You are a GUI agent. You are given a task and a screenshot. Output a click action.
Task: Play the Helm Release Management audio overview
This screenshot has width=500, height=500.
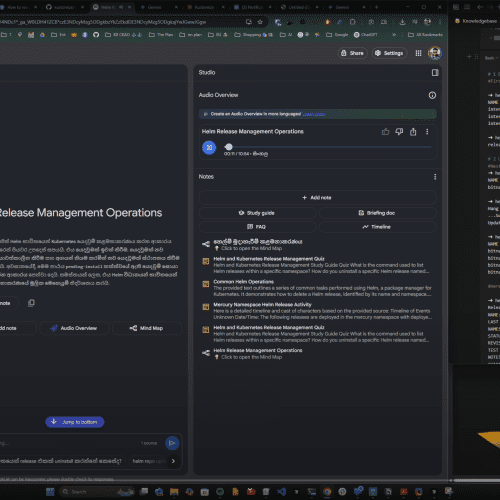point(209,147)
